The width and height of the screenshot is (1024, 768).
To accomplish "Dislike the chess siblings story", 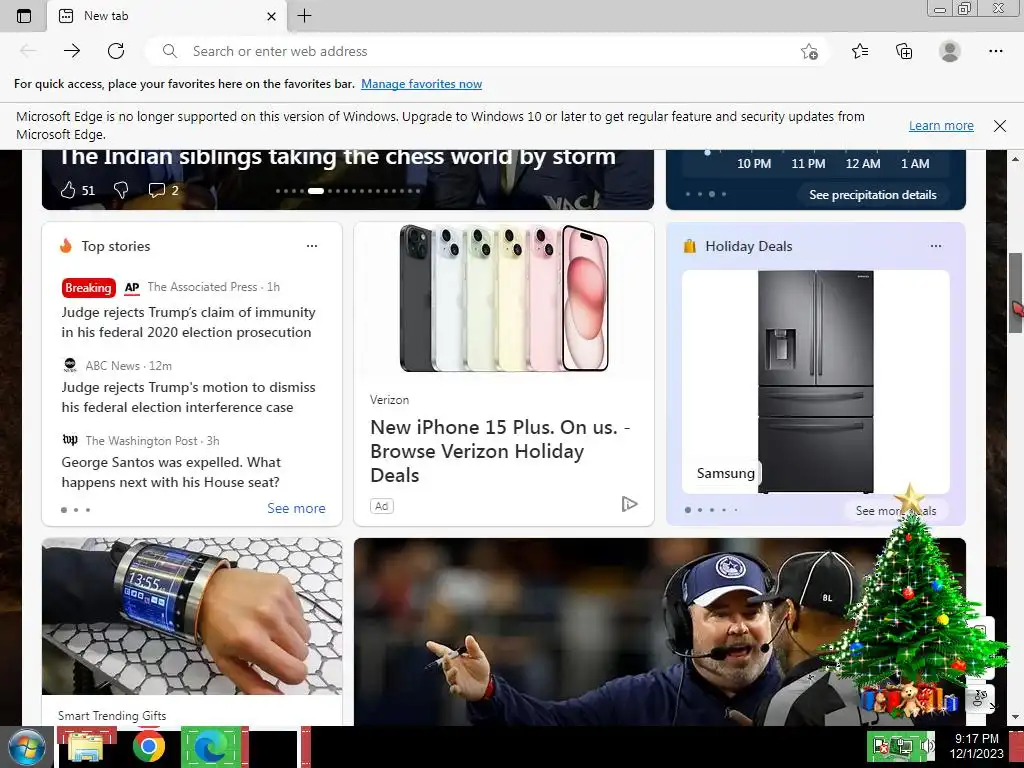I will click(121, 190).
